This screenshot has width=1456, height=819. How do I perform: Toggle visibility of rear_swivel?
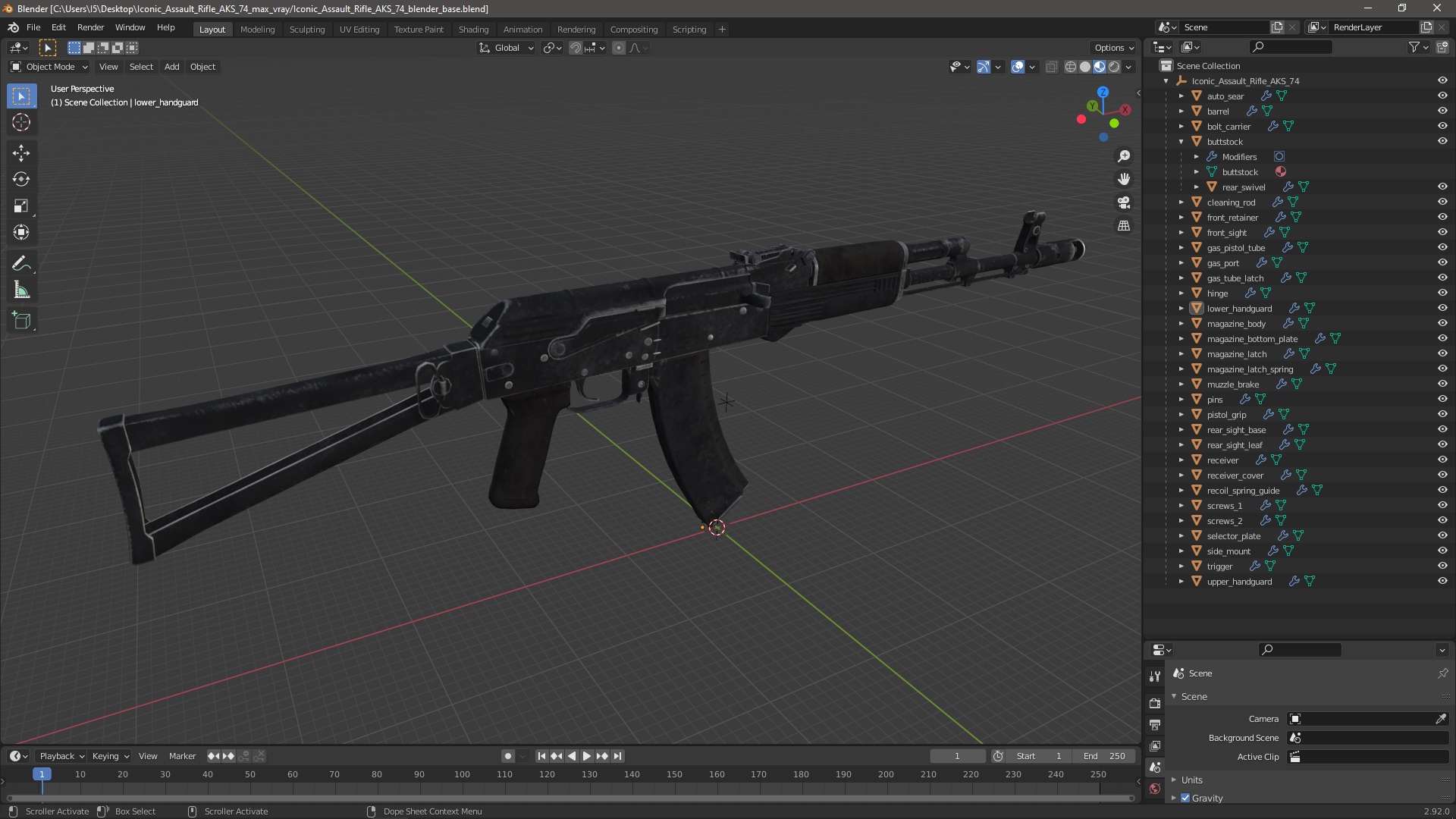(1442, 187)
